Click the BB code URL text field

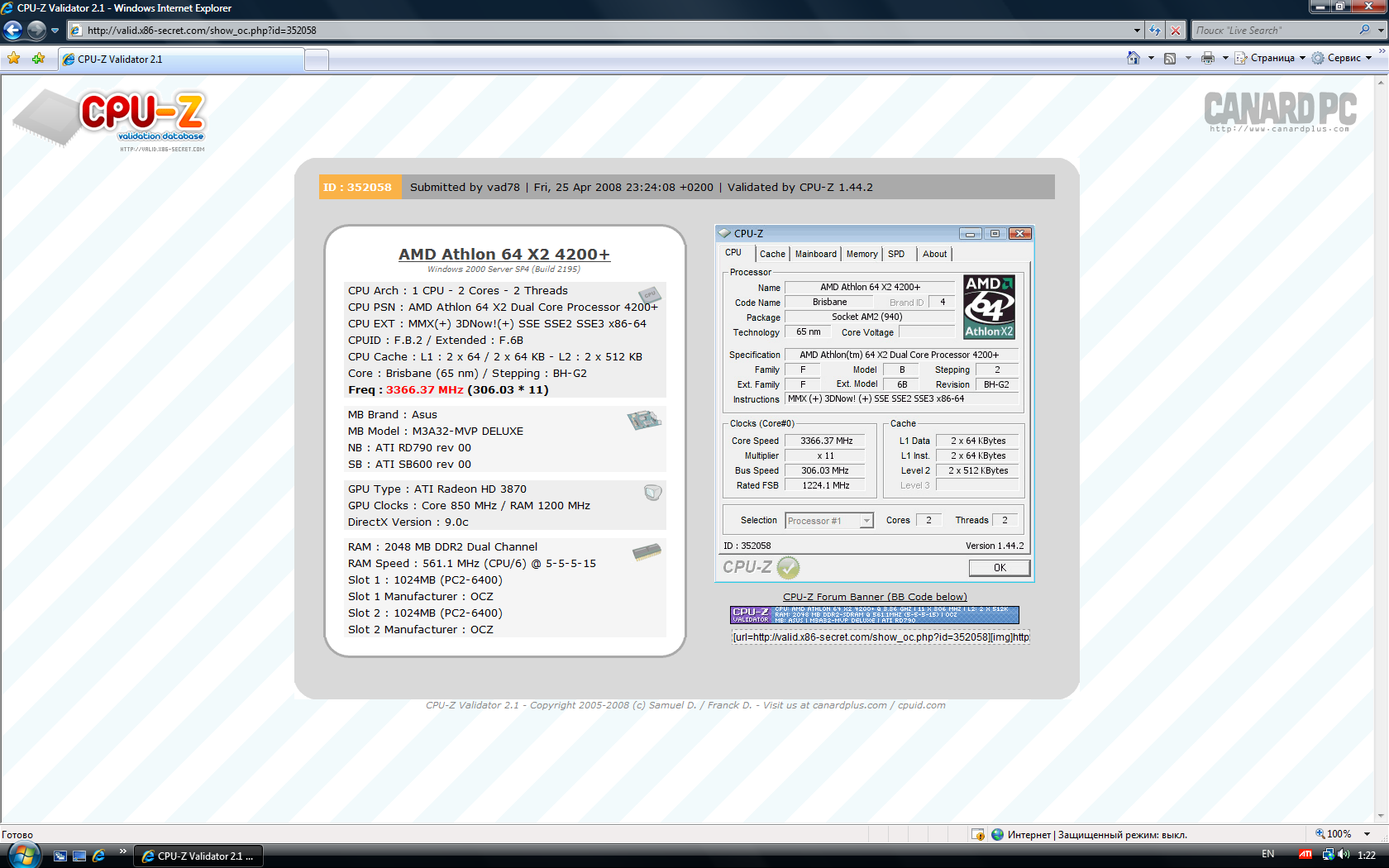tap(881, 637)
